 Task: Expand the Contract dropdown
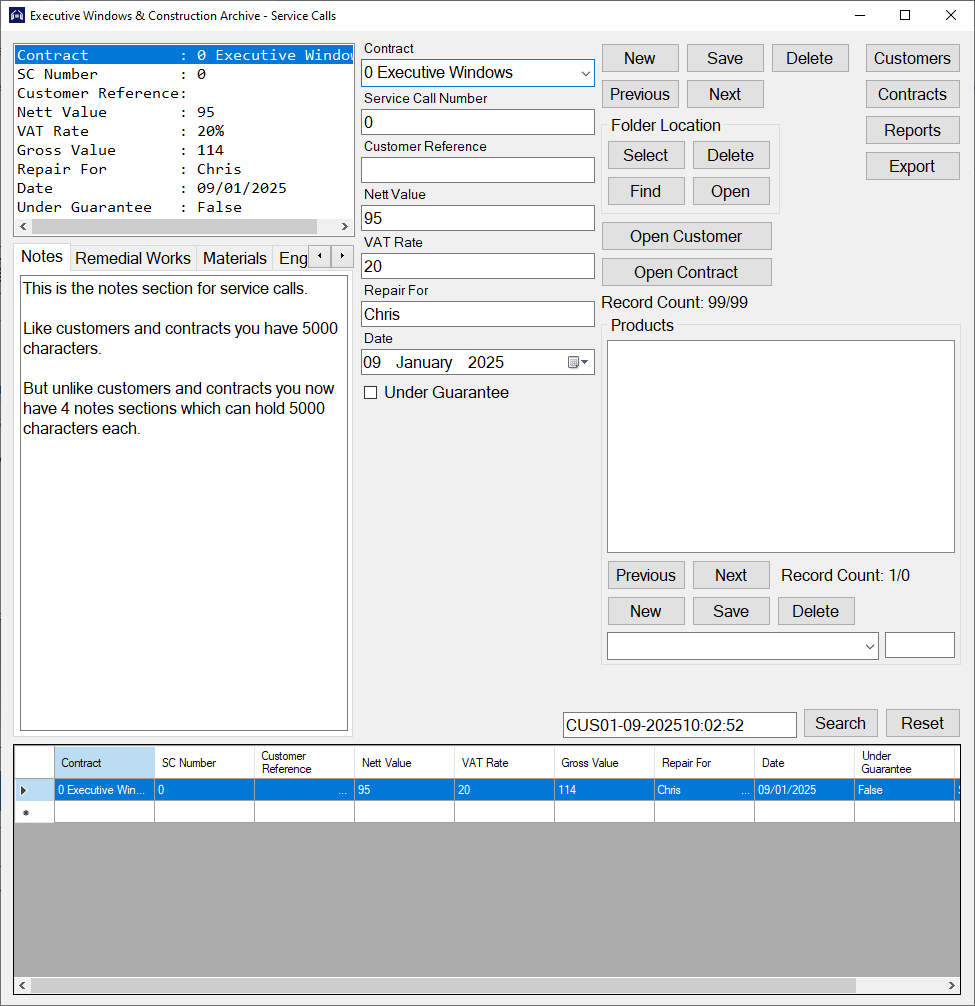[585, 73]
